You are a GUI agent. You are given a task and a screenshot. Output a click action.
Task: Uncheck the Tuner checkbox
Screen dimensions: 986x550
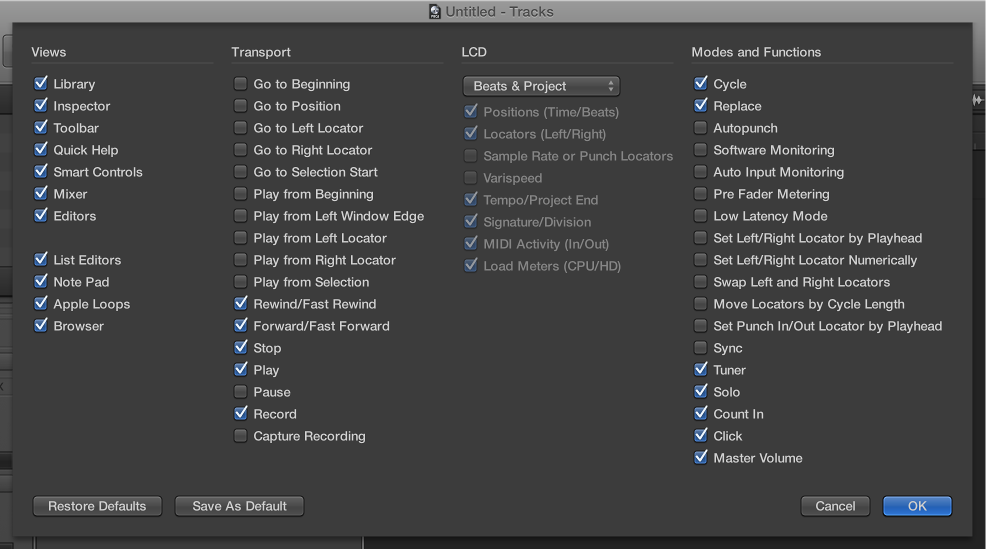click(x=701, y=370)
